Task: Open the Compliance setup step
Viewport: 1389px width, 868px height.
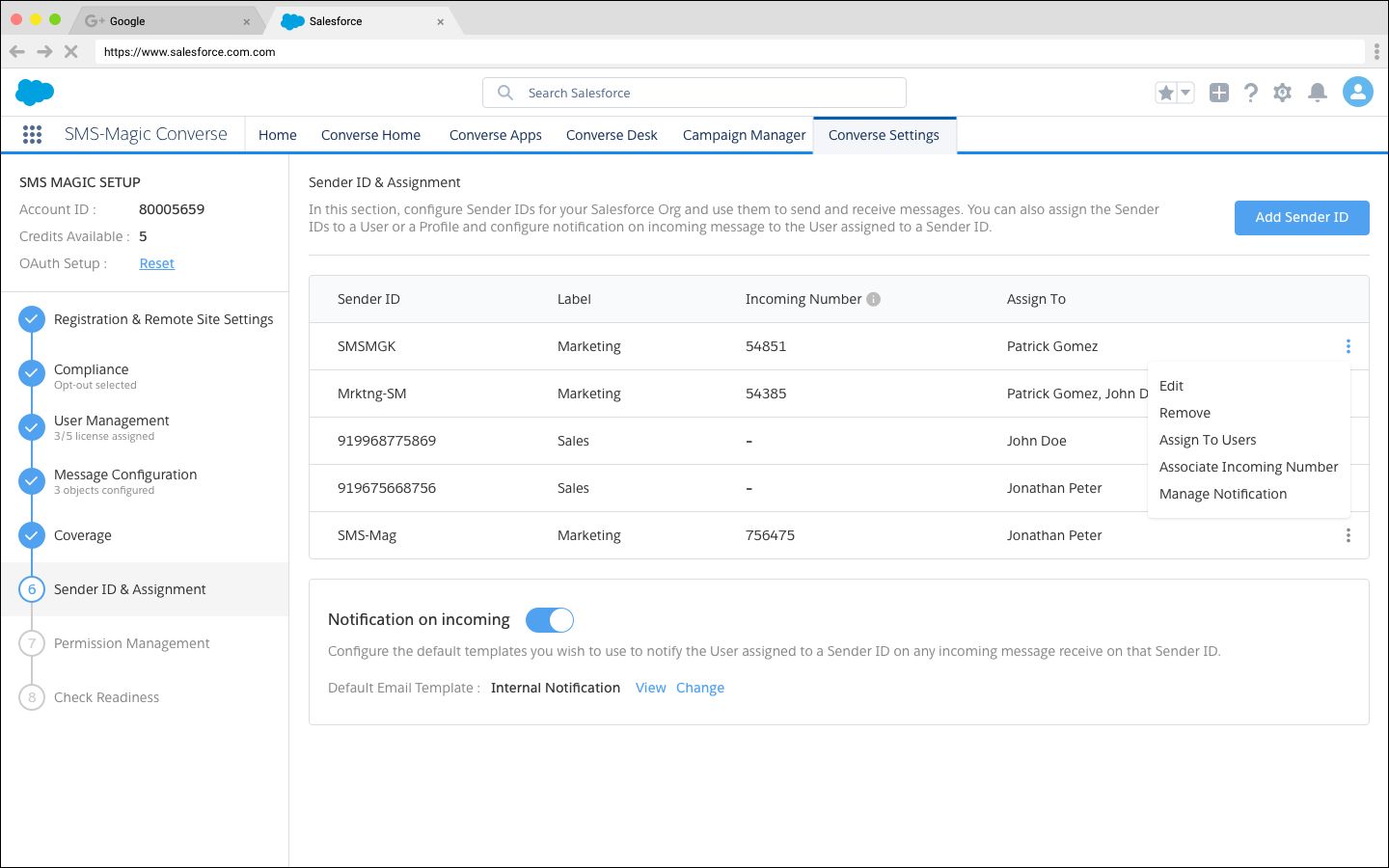Action: click(91, 369)
